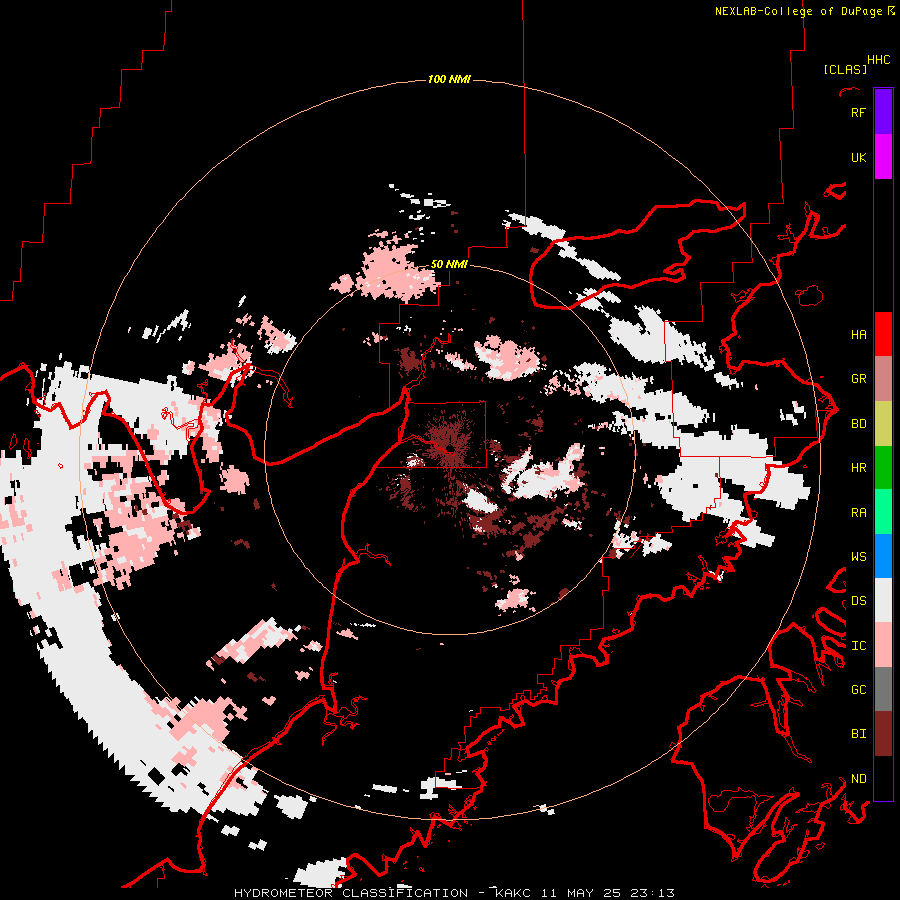Click the radar site center dot

point(449,448)
